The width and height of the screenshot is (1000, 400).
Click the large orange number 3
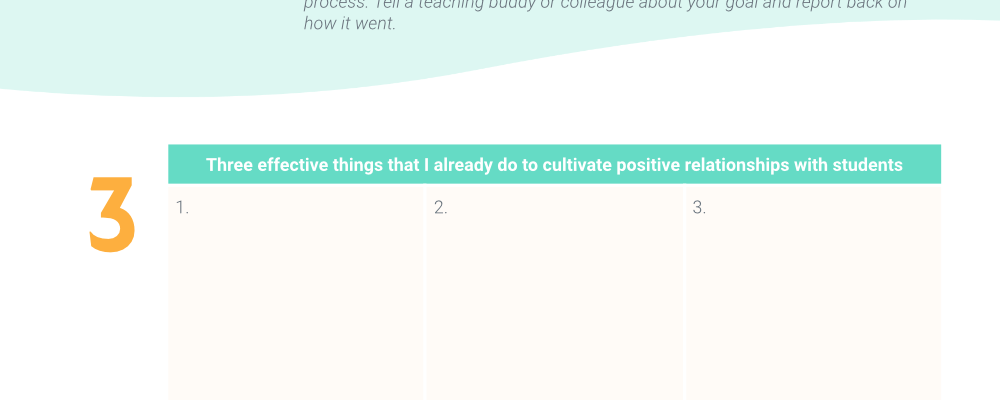(112, 215)
